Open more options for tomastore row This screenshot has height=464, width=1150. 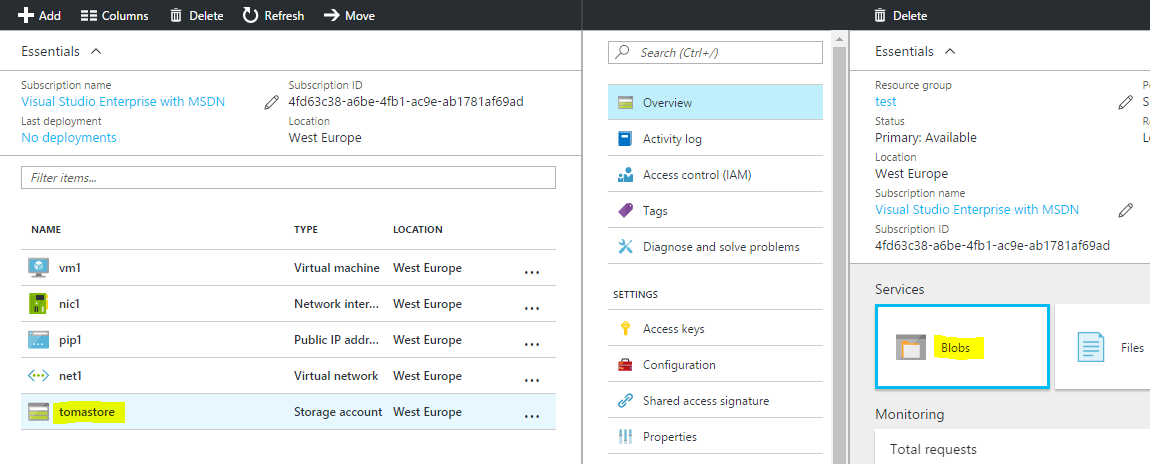(x=532, y=416)
